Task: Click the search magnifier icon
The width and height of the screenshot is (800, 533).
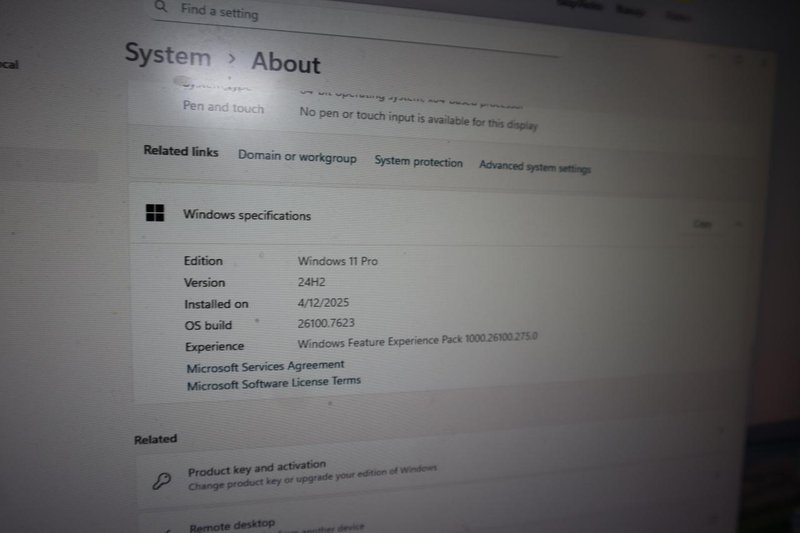Action: point(161,6)
